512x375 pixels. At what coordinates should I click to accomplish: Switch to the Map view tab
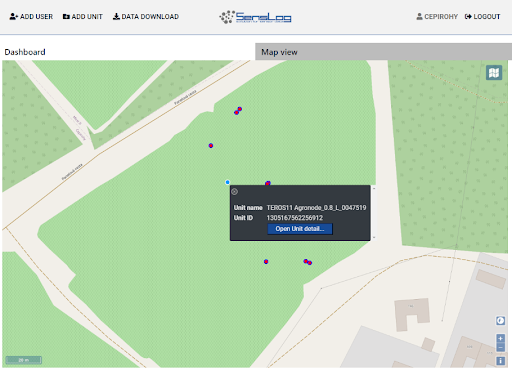pos(279,52)
